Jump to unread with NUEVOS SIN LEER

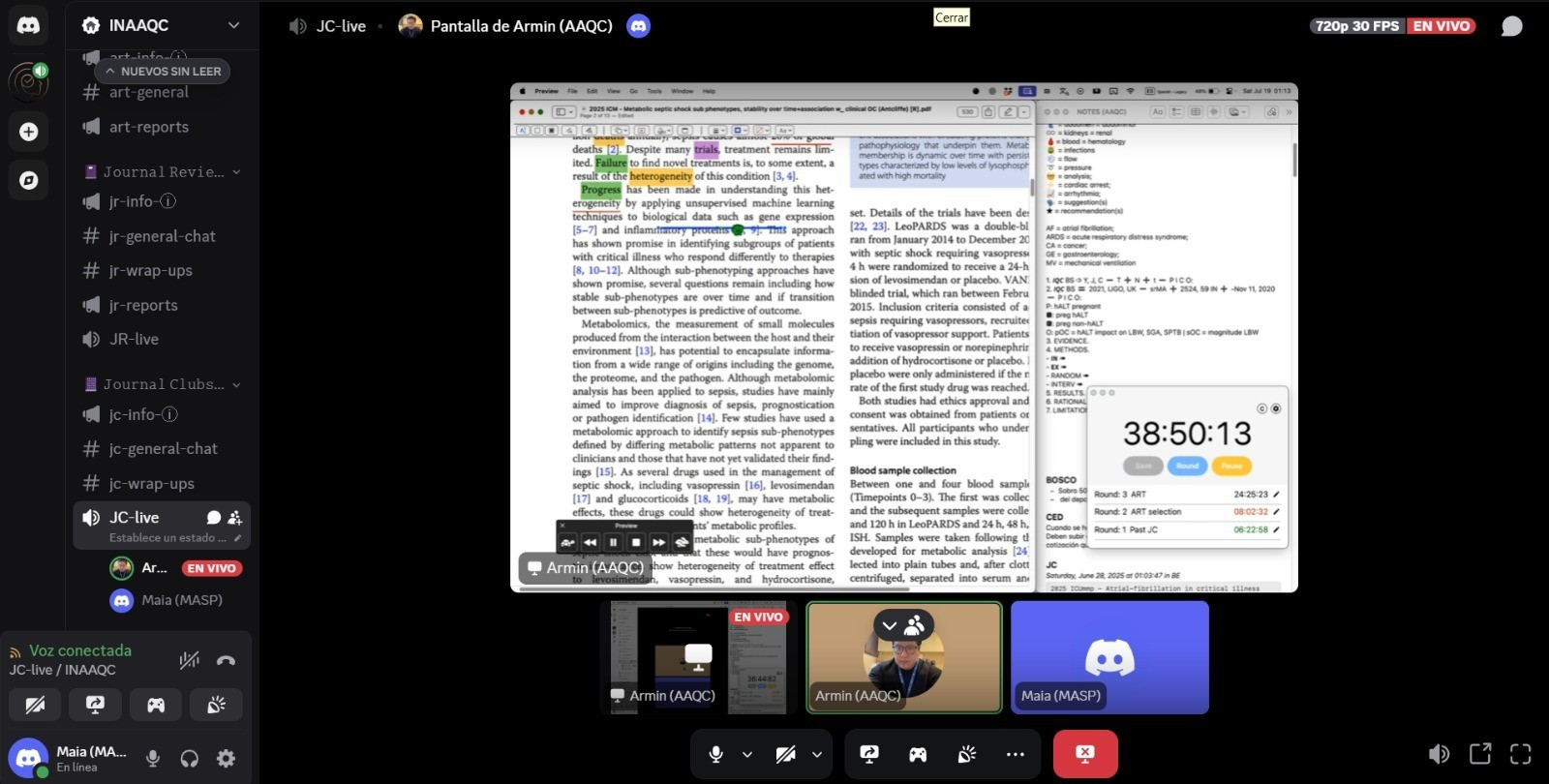click(163, 71)
